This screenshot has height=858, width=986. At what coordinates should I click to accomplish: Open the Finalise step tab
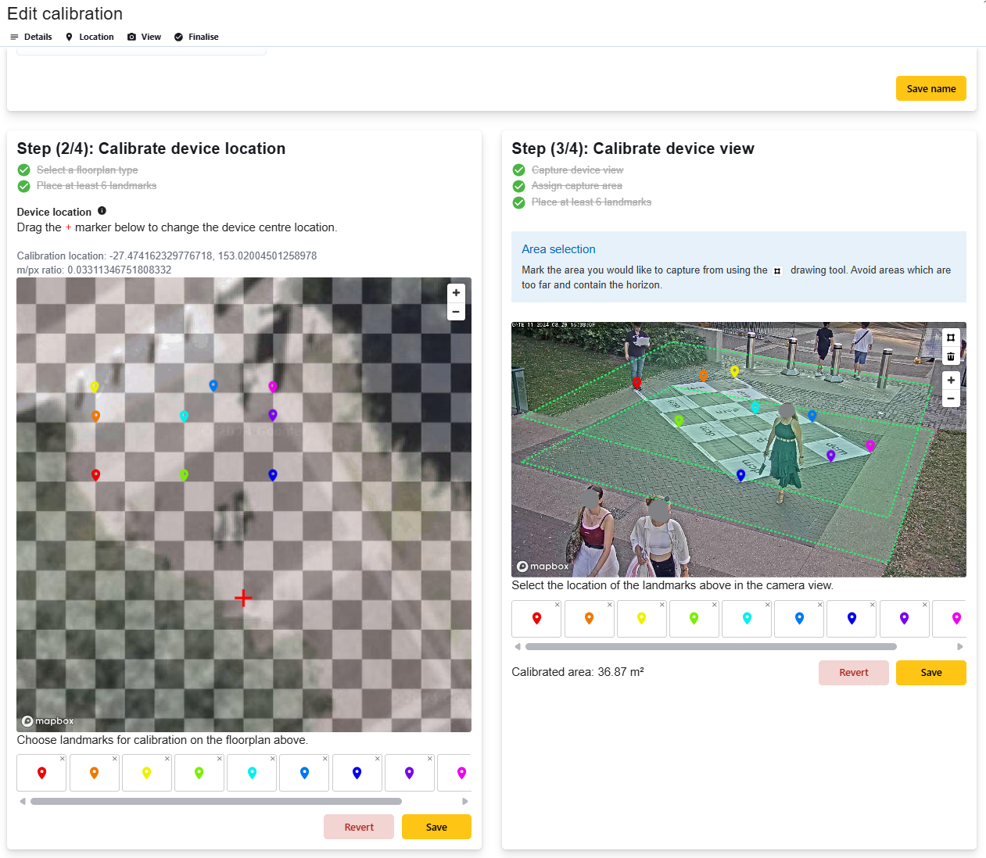[x=196, y=37]
